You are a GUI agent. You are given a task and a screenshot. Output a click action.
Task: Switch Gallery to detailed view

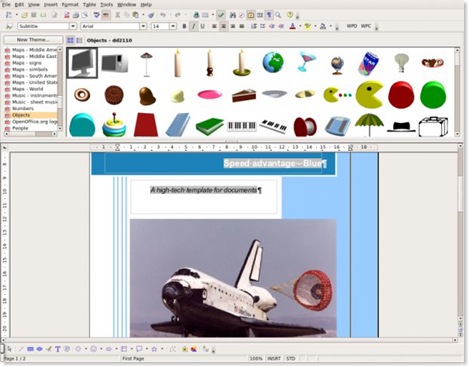(79, 40)
